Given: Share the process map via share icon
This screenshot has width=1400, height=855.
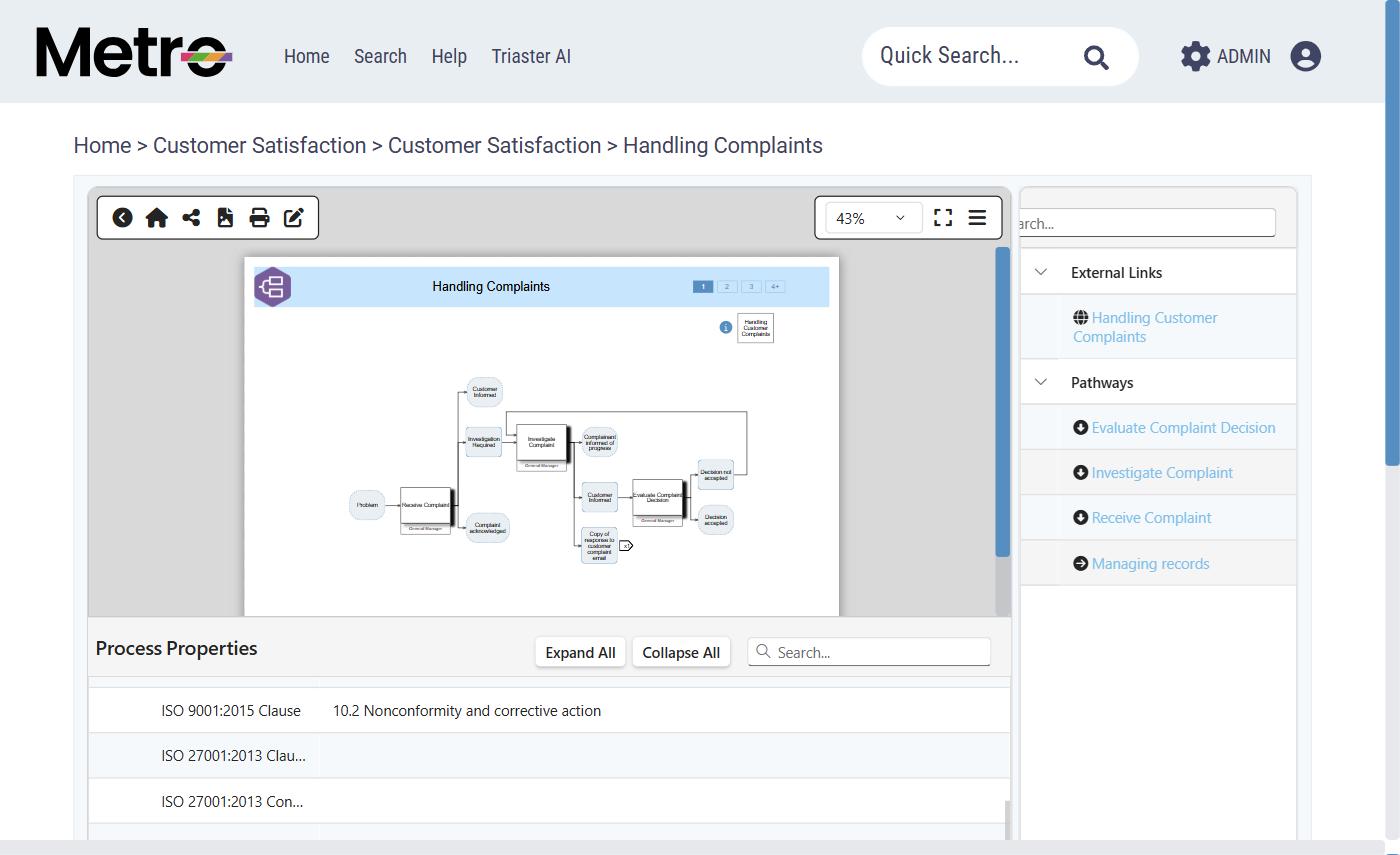Looking at the screenshot, I should coord(191,218).
